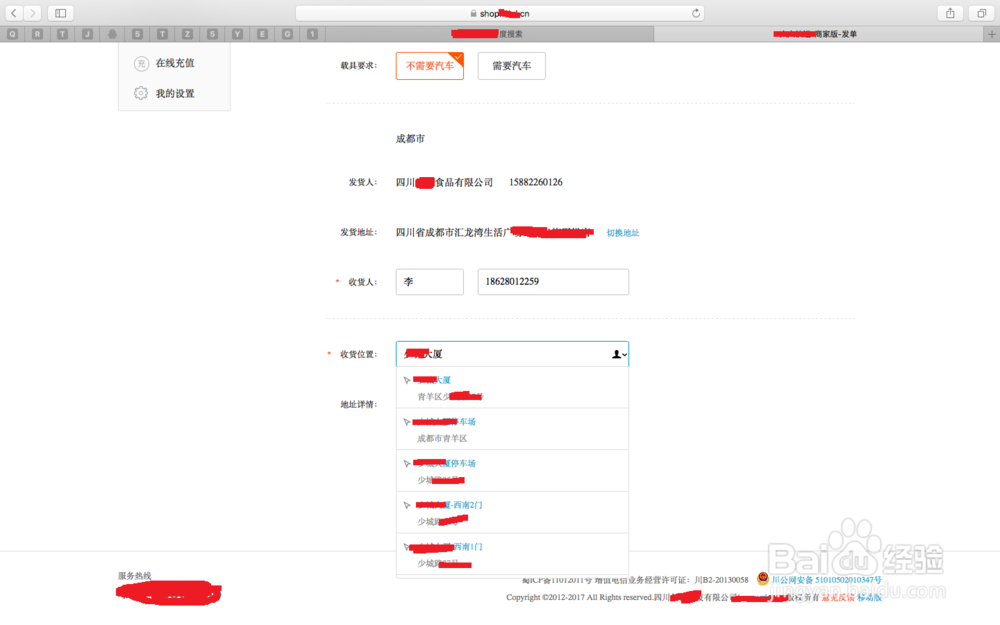Click the recharge icon beside 在线充值
The width and height of the screenshot is (1000, 625).
pos(141,63)
